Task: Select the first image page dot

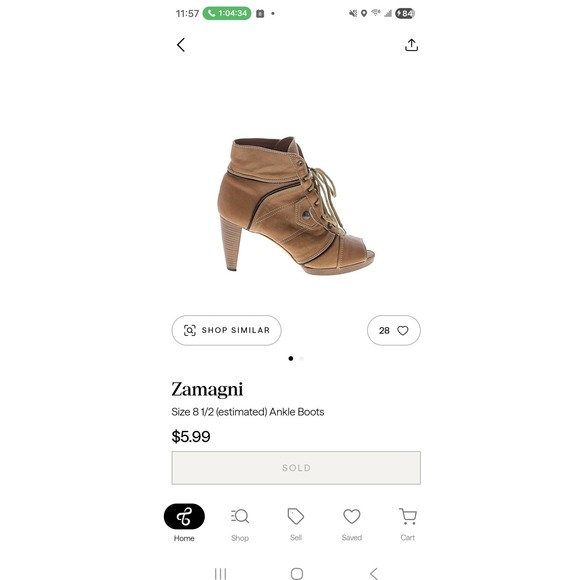Action: click(291, 358)
